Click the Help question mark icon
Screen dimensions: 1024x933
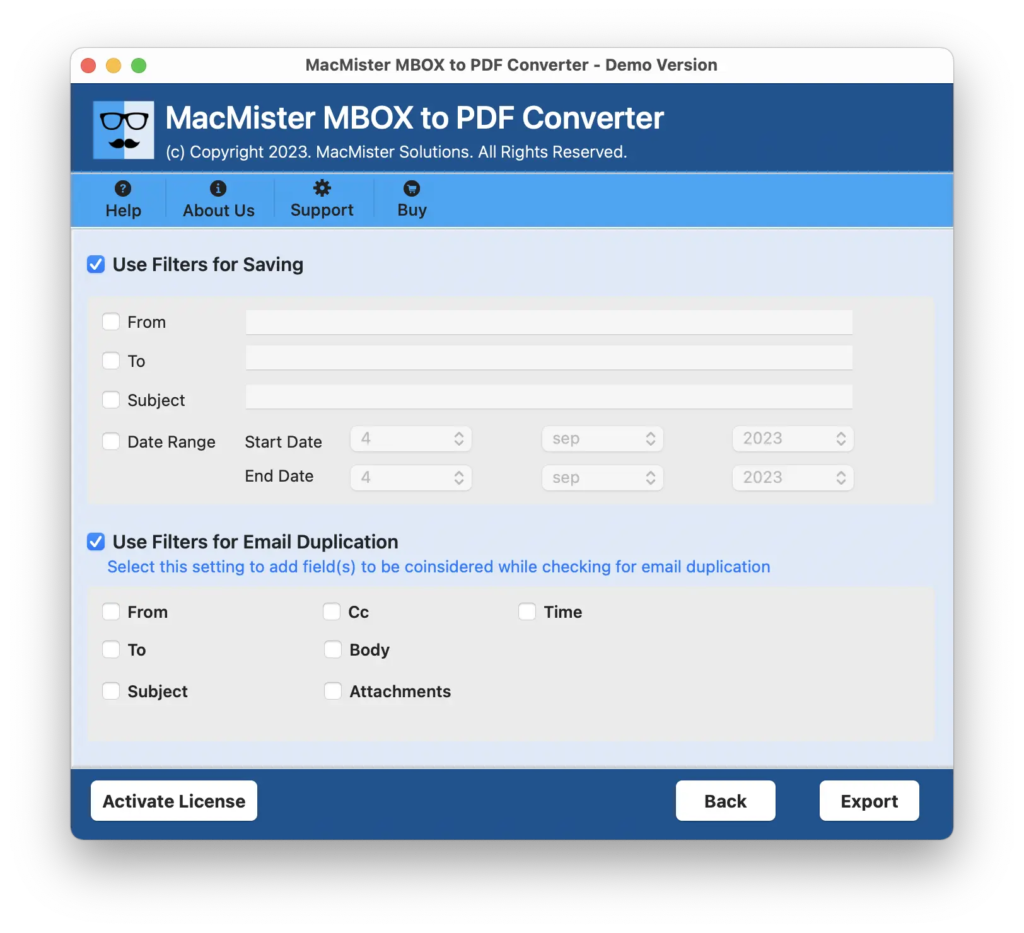(x=123, y=189)
